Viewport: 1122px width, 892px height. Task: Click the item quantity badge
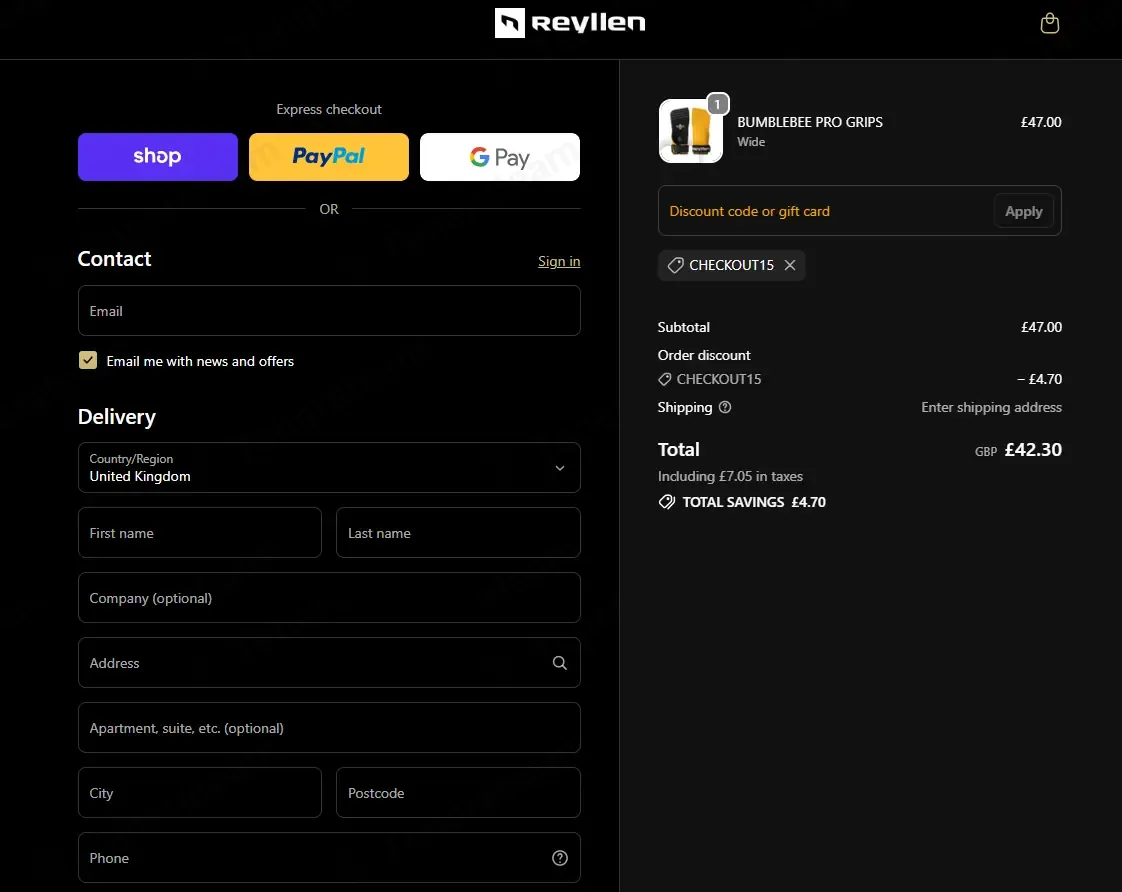[x=718, y=104]
